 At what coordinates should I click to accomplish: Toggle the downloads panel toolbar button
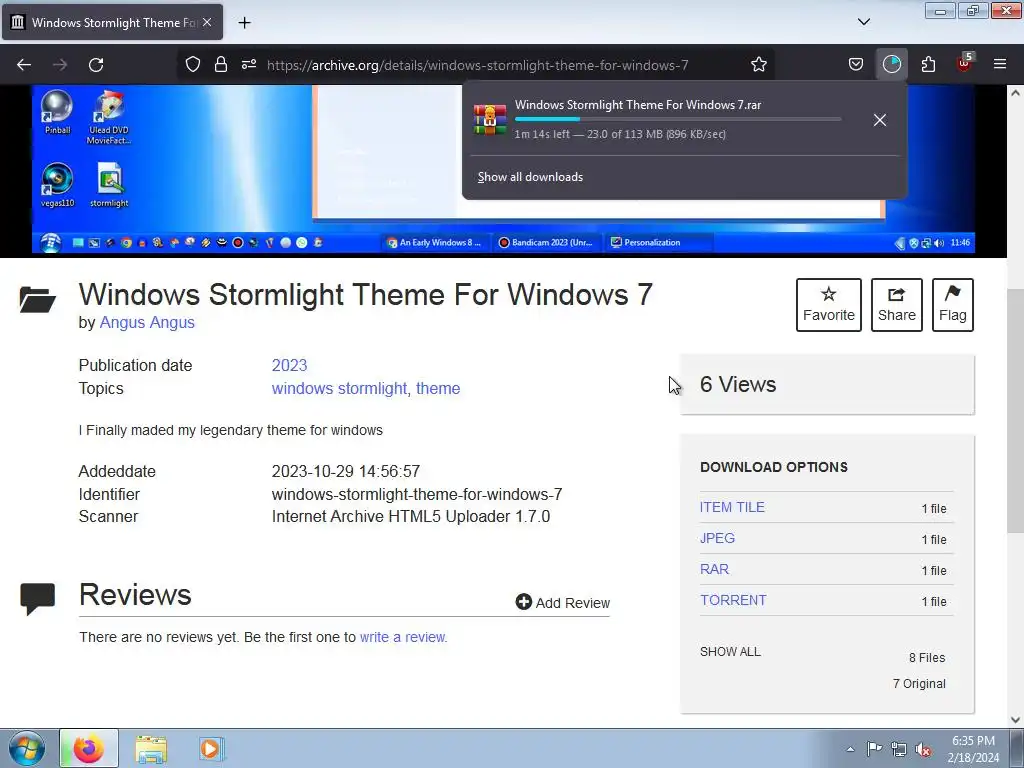coord(891,64)
